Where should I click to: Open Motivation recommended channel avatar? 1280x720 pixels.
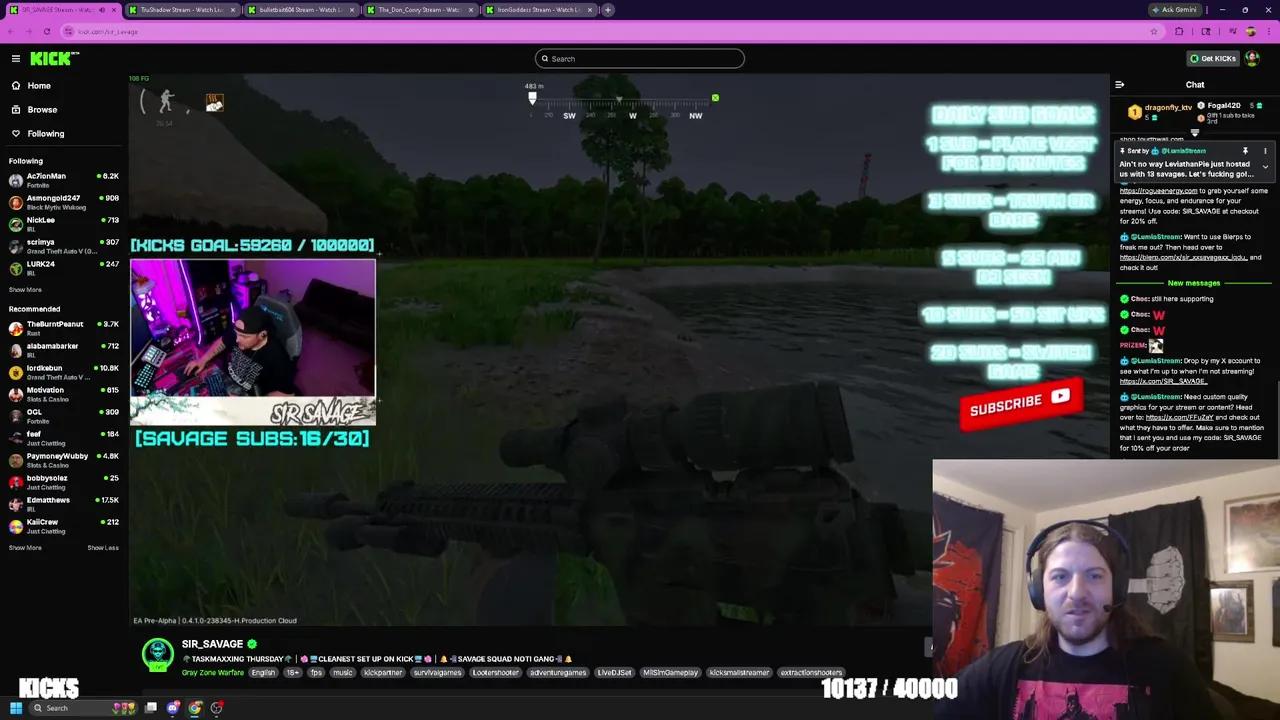click(15, 394)
